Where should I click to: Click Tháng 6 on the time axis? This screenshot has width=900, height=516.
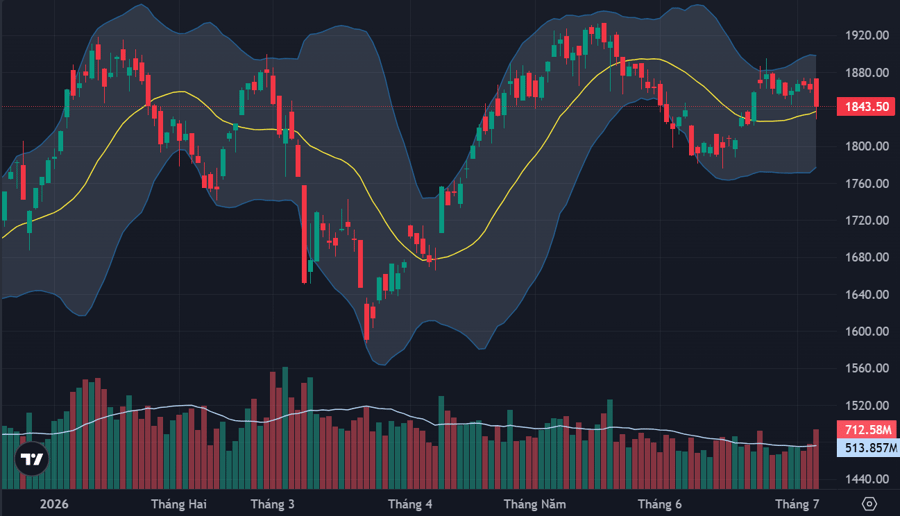660,504
